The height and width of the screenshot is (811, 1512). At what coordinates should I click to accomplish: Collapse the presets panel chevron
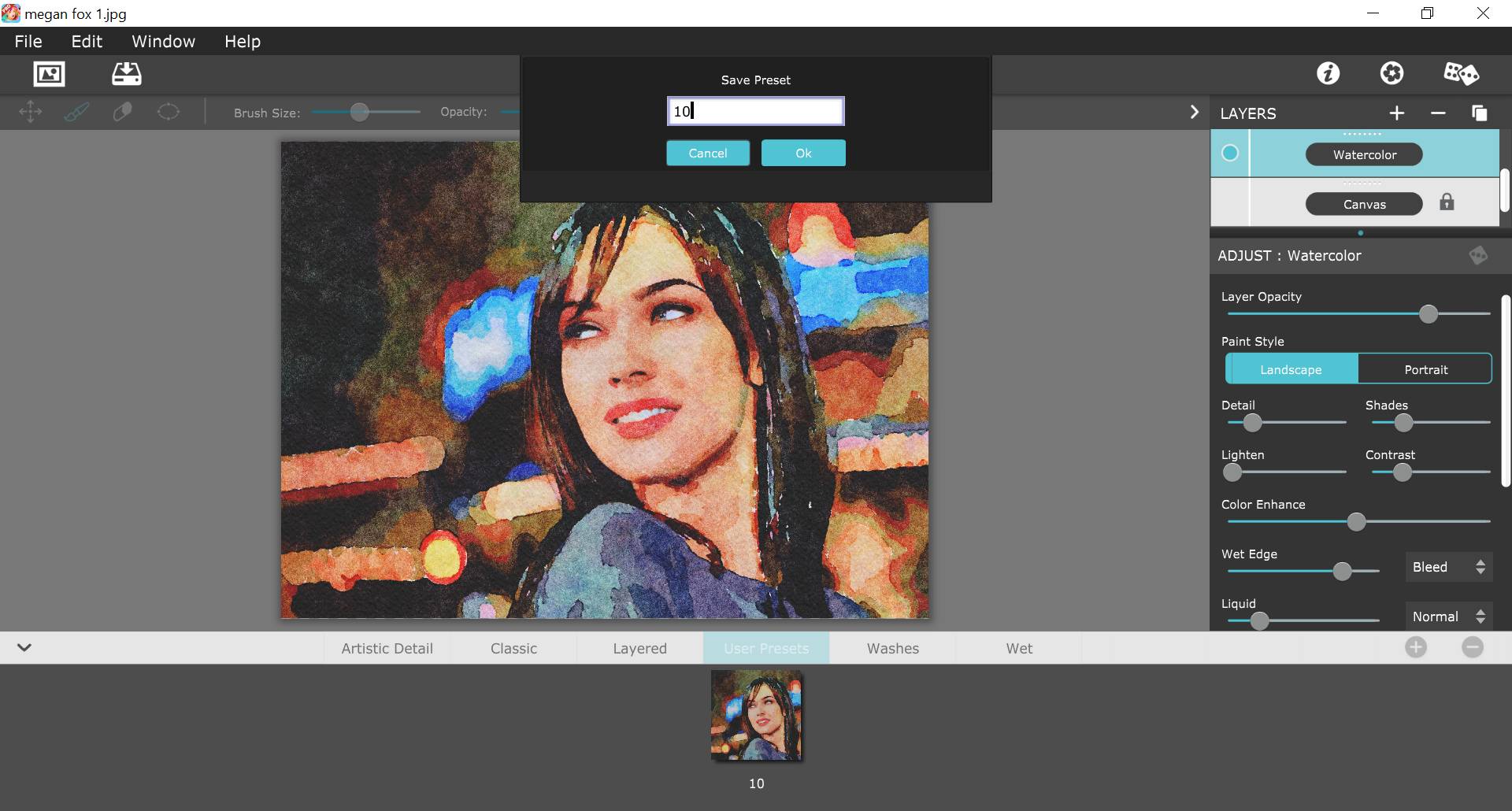coord(24,647)
